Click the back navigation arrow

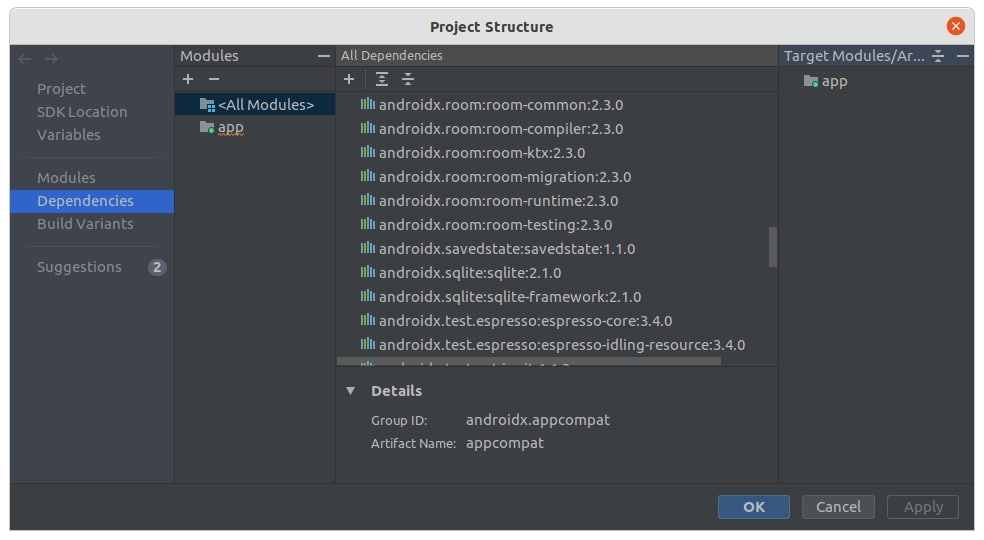(25, 59)
